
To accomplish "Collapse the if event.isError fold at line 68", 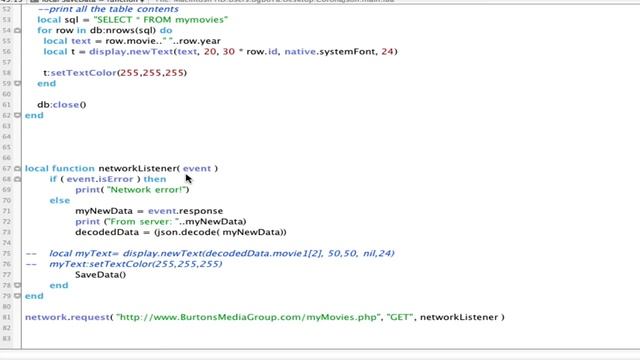I will [18, 179].
